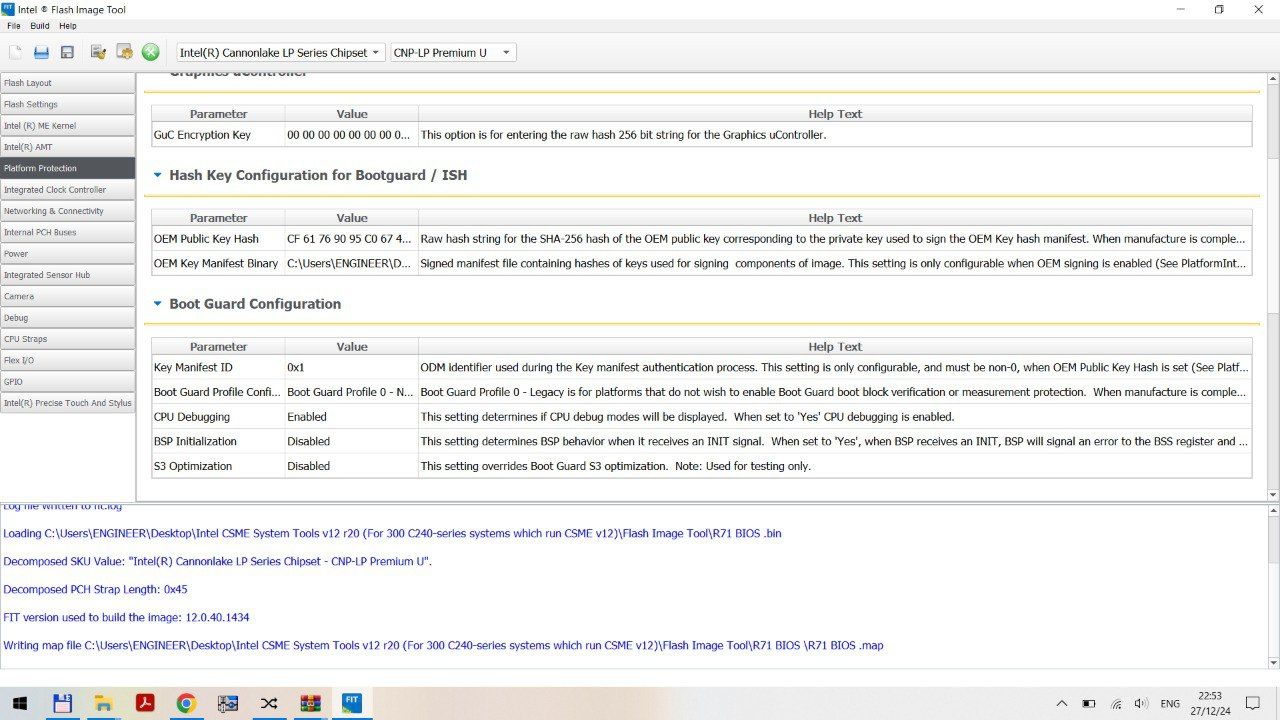
Task: Click the New file toolbar icon
Action: tap(16, 52)
